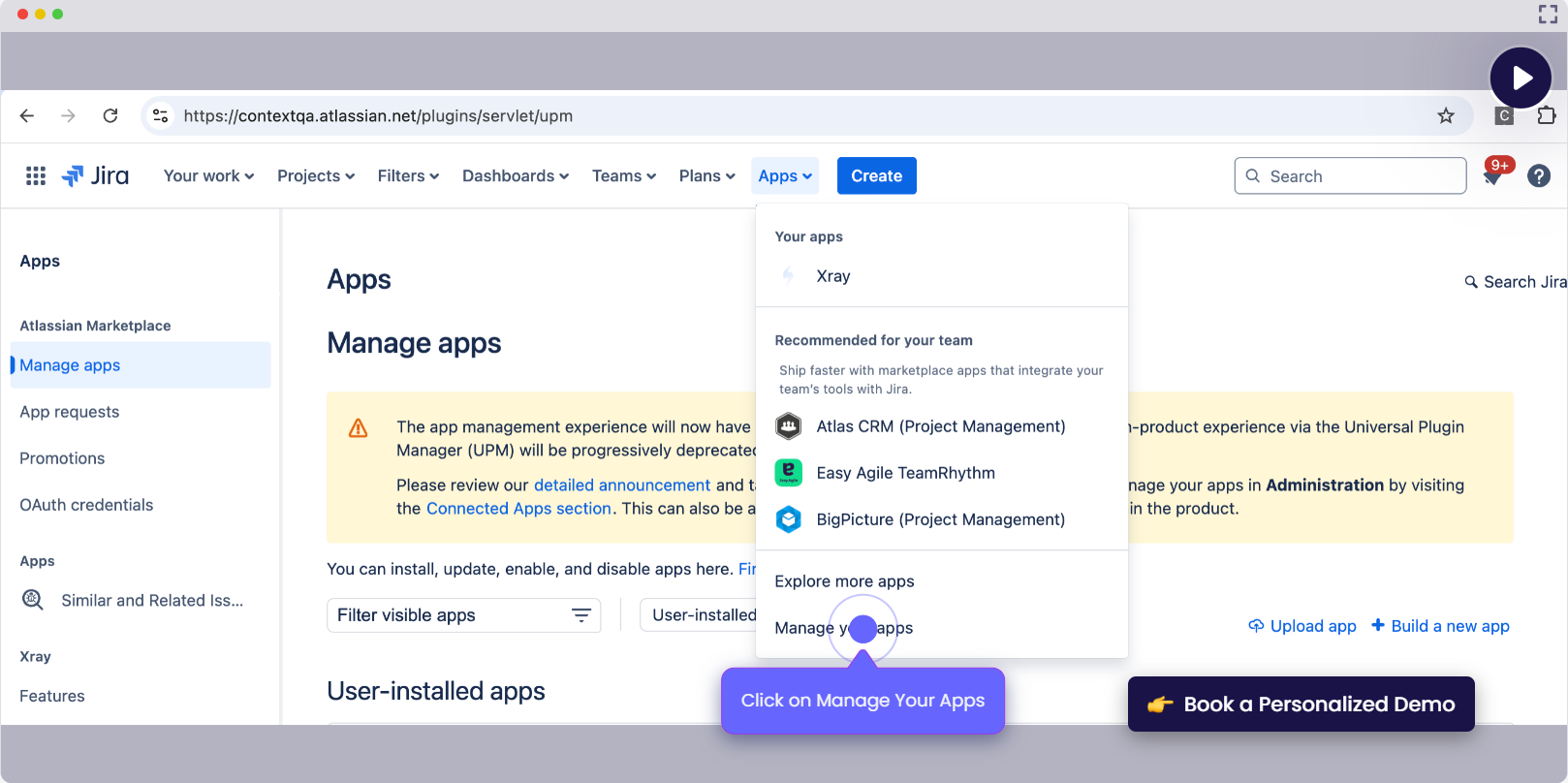Click the browser back arrow
This screenshot has width=1568, height=783.
27,116
